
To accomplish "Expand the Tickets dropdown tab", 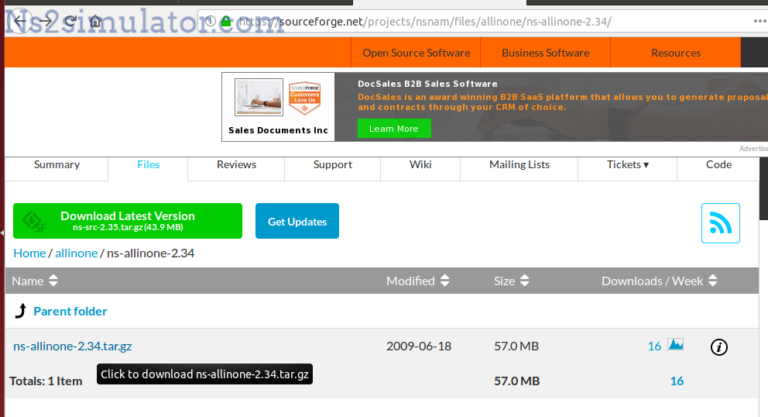I will click(x=627, y=165).
